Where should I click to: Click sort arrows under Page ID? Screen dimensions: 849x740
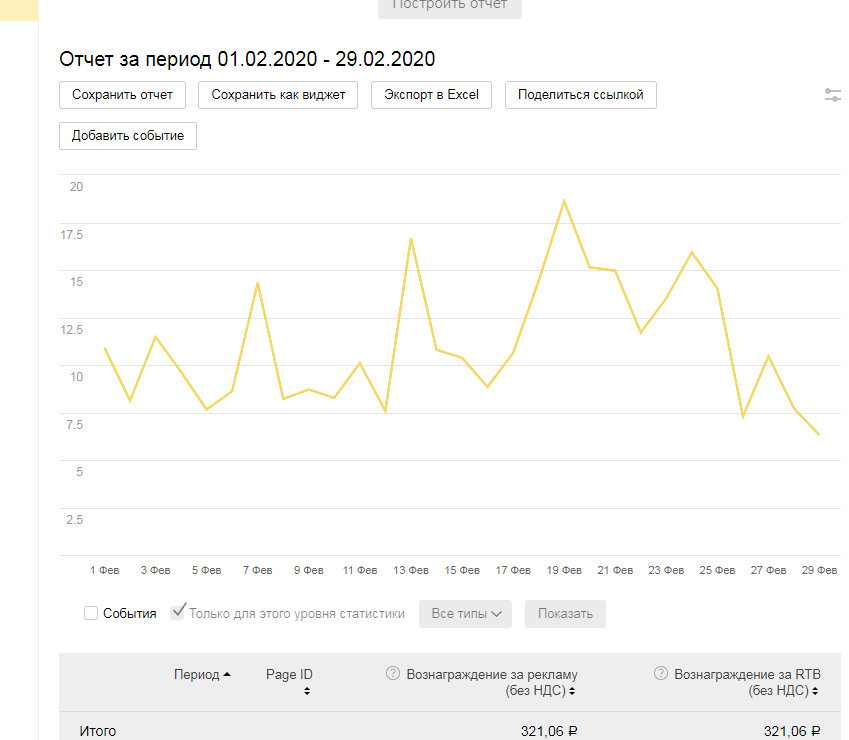[307, 691]
